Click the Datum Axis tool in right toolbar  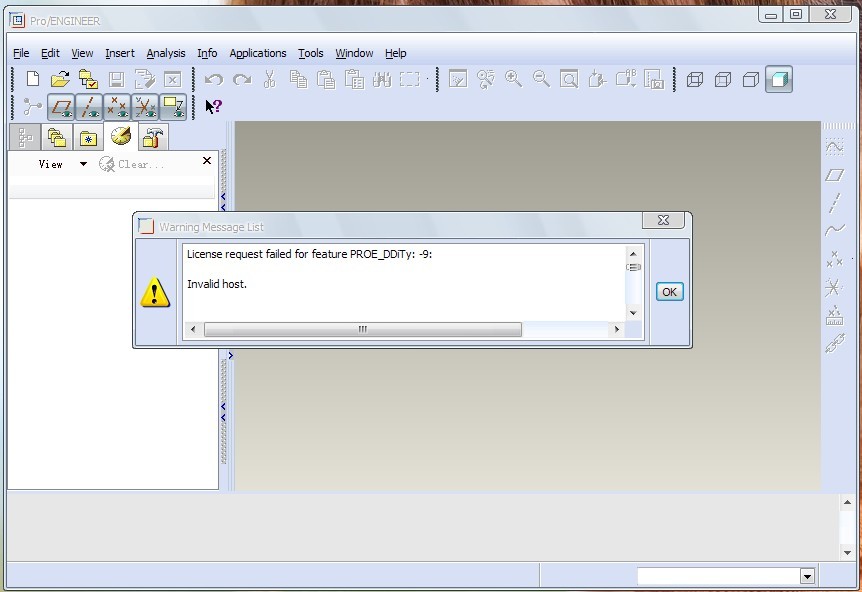(x=835, y=203)
